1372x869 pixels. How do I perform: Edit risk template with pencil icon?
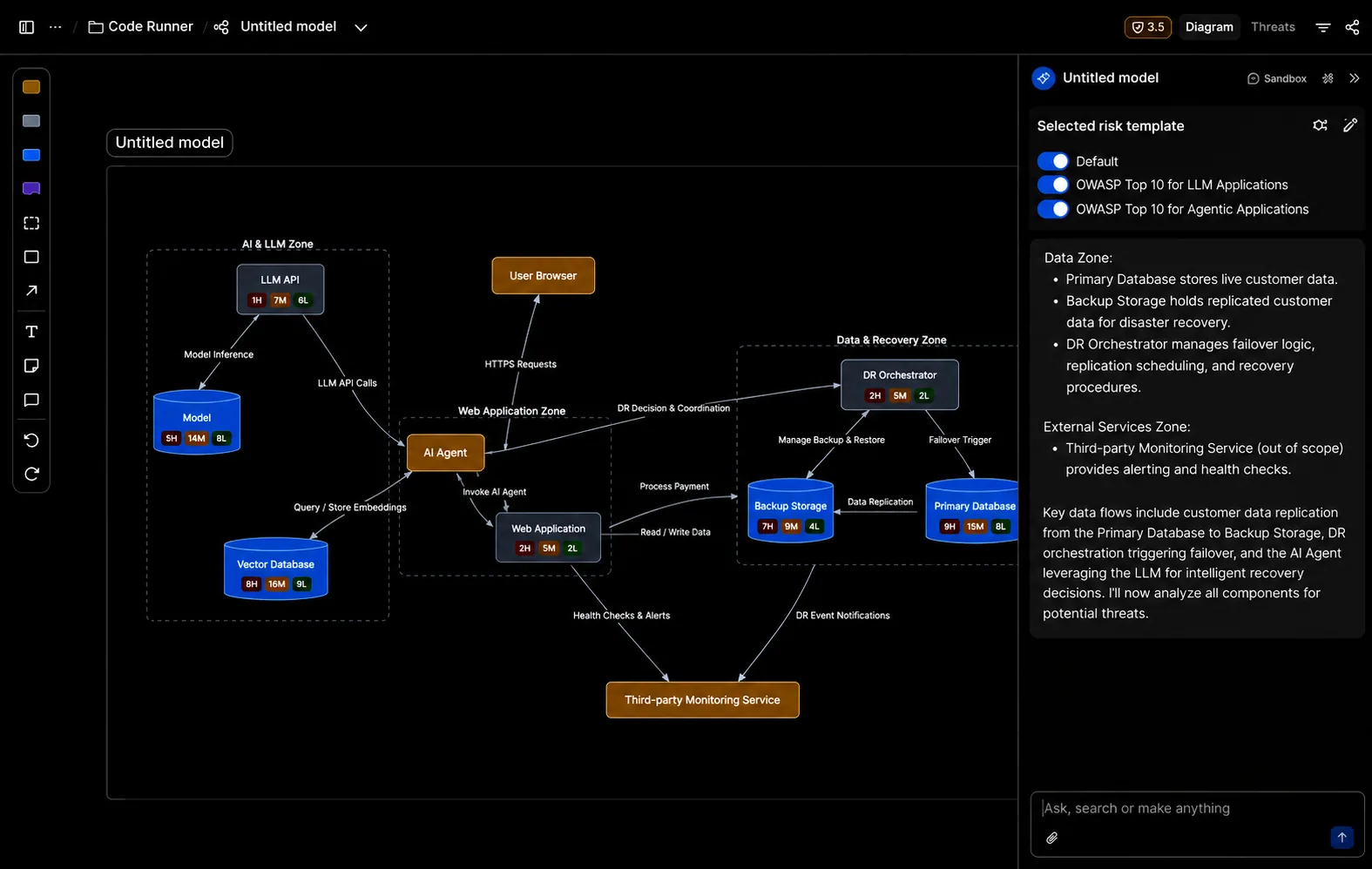point(1350,125)
